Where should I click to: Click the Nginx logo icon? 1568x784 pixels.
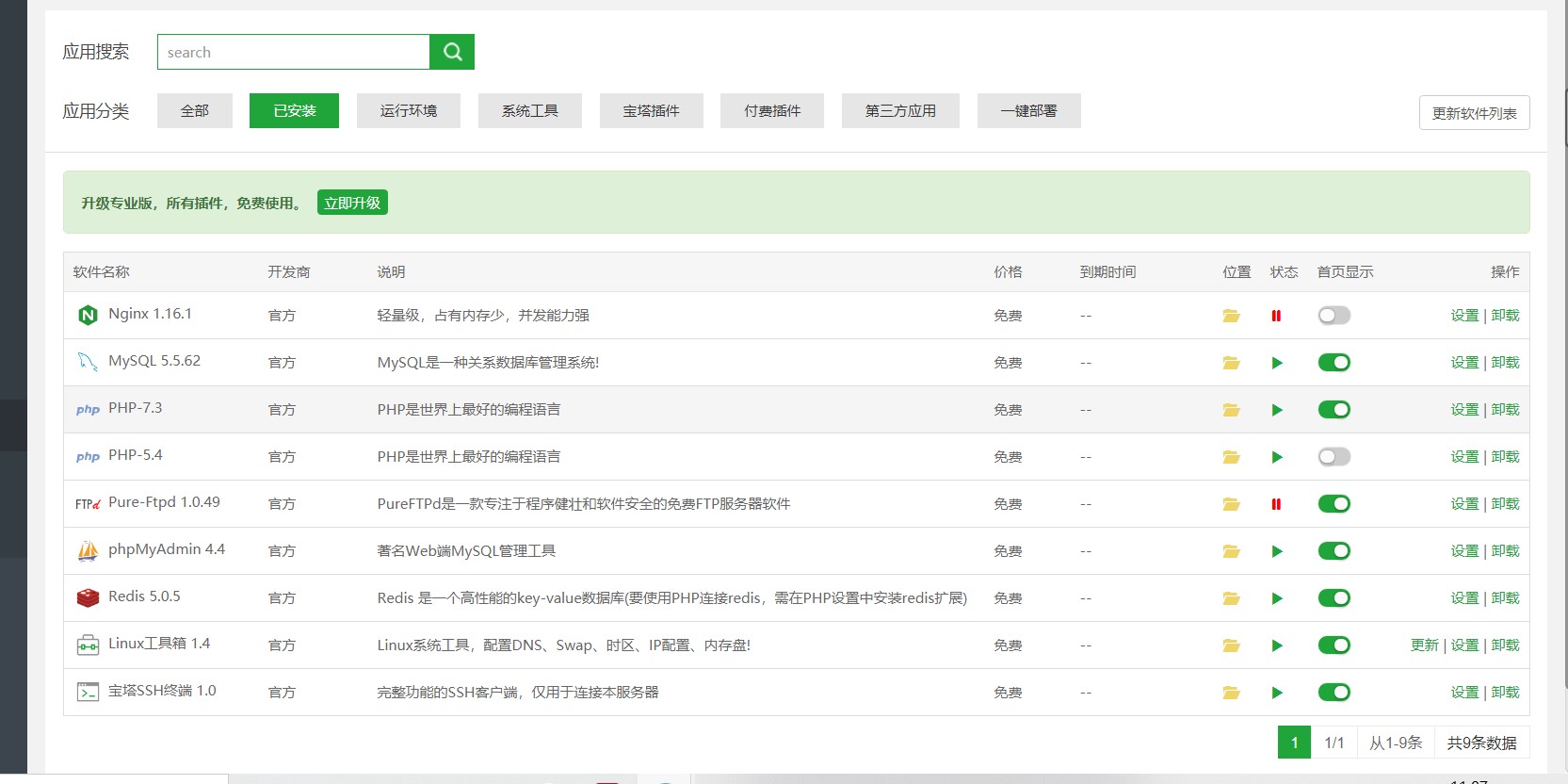click(88, 315)
